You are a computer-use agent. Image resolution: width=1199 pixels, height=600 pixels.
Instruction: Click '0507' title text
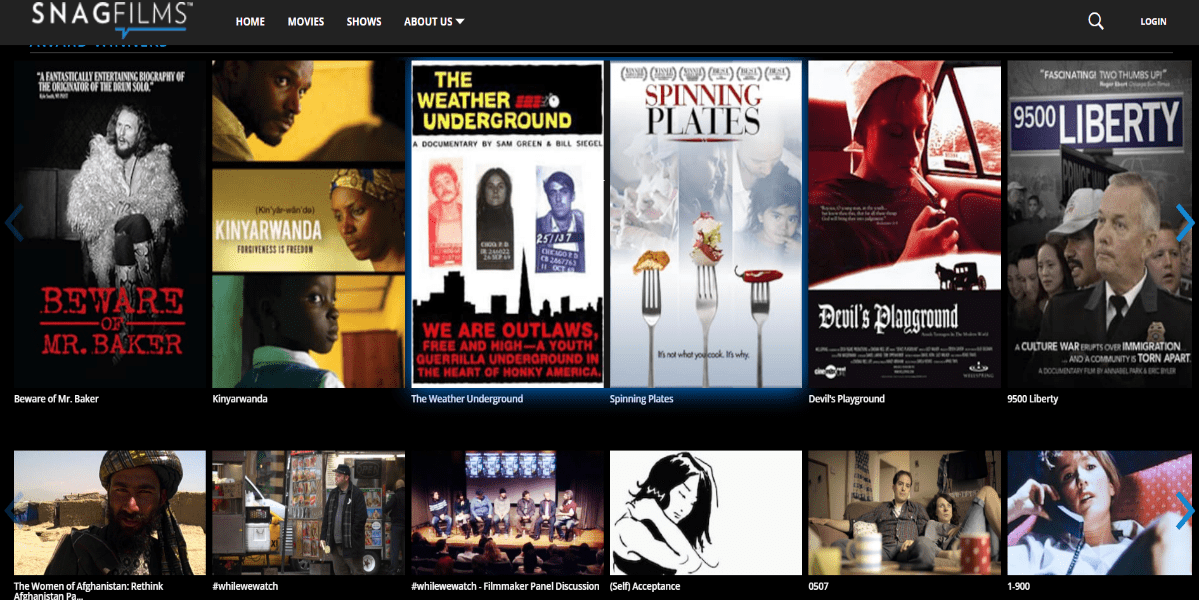819,586
